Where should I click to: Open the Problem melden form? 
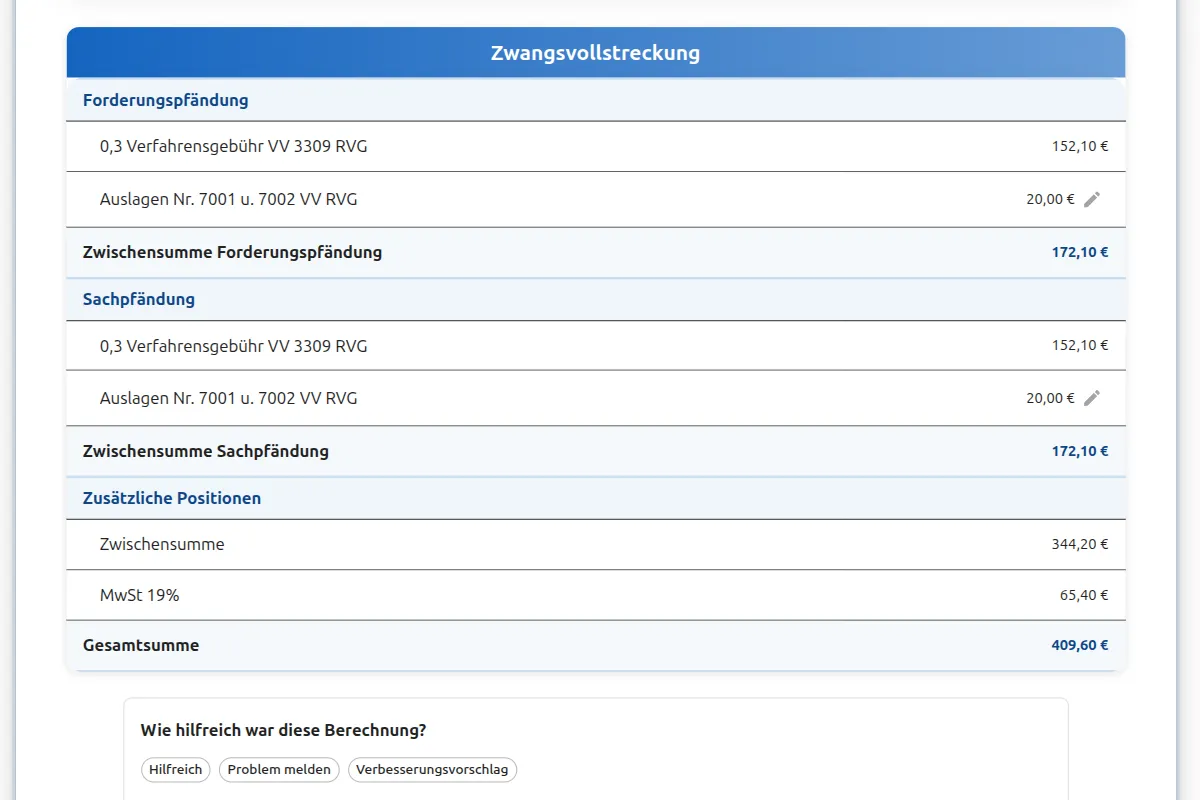[278, 769]
